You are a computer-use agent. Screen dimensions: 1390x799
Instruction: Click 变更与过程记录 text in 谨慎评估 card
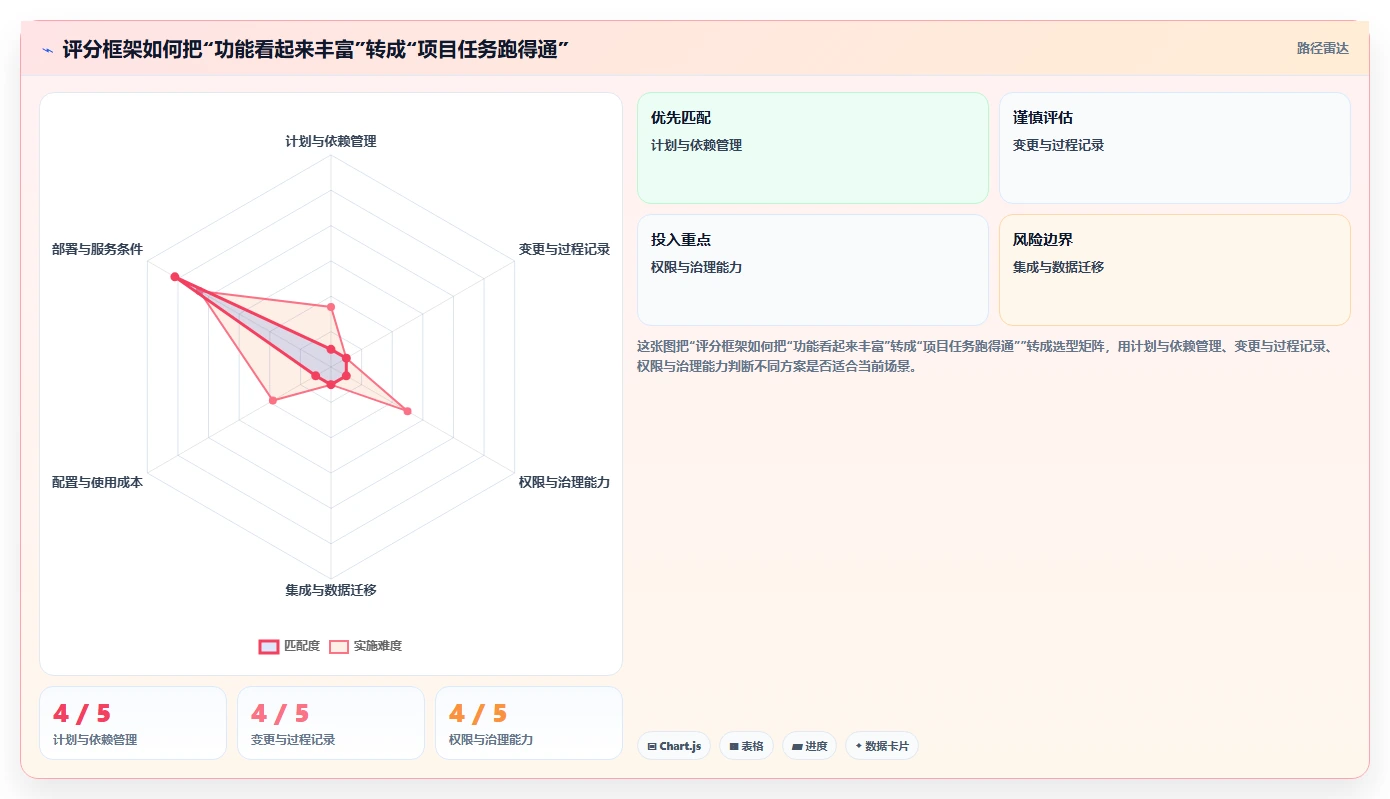[1059, 145]
